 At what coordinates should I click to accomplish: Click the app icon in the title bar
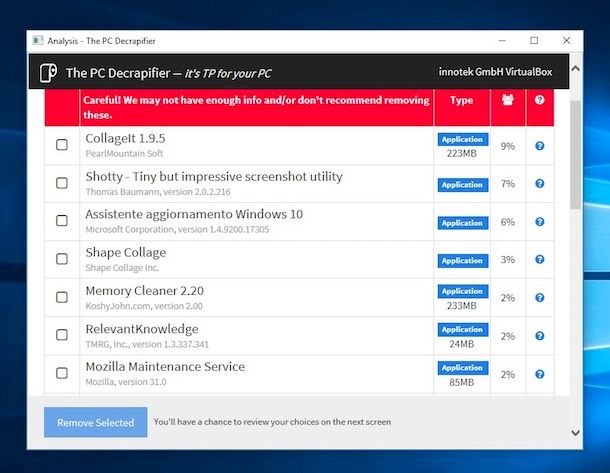[x=38, y=40]
